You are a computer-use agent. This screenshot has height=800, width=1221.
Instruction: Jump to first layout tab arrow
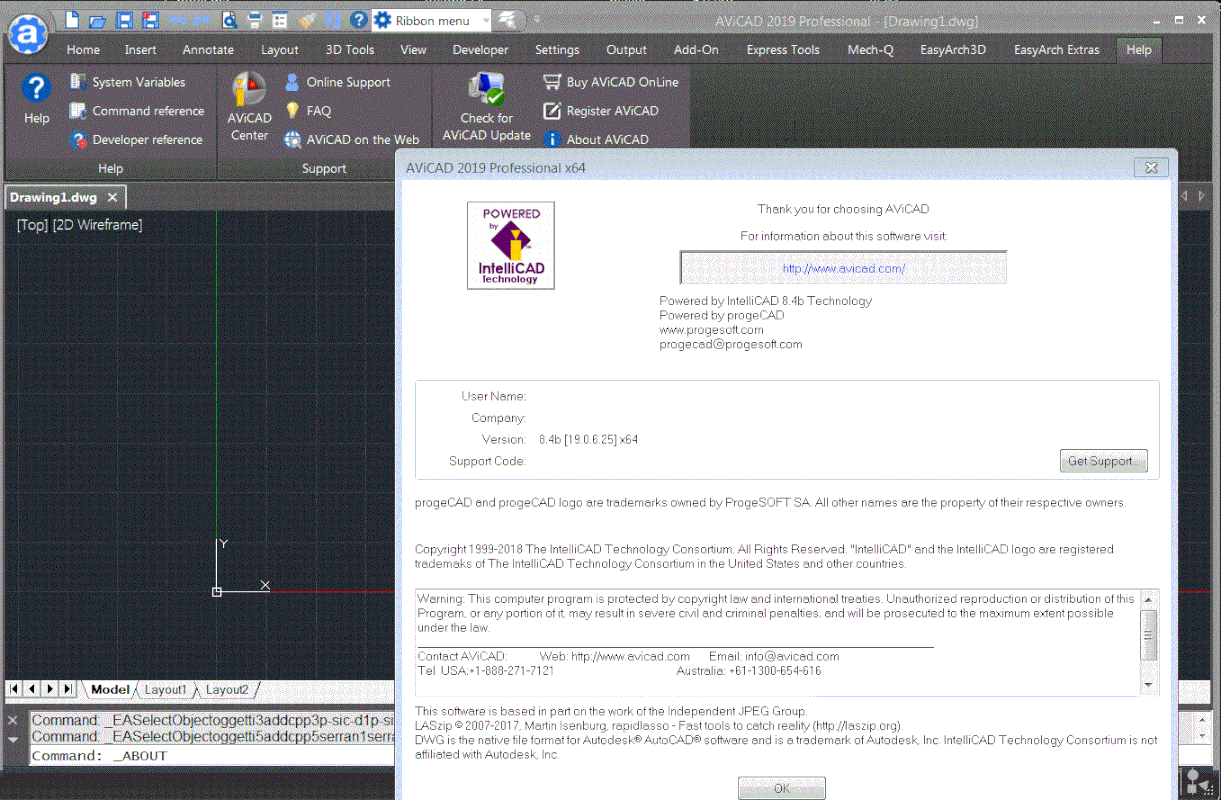click(x=15, y=689)
